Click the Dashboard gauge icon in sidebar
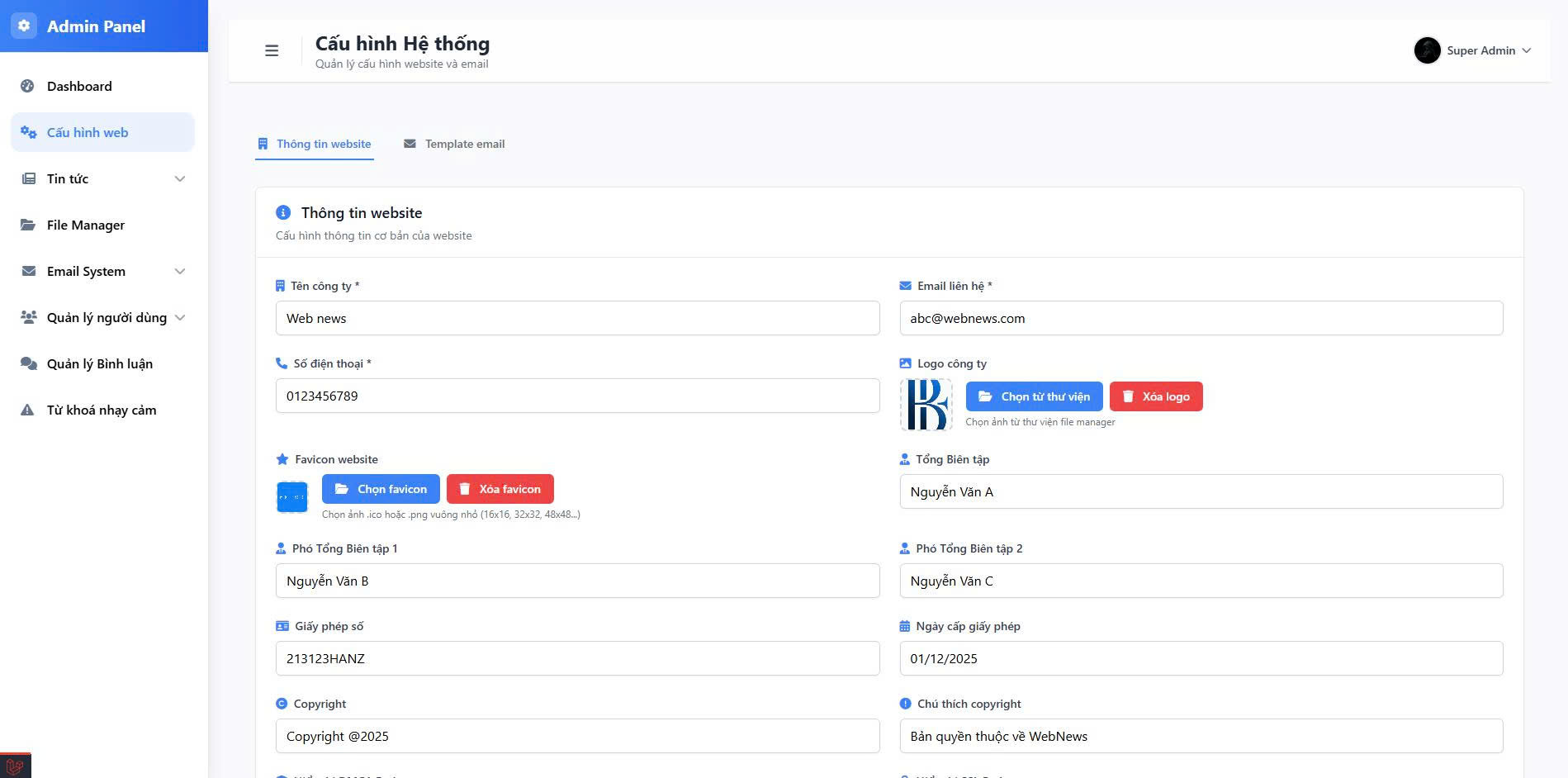Image resolution: width=1568 pixels, height=778 pixels. point(28,86)
